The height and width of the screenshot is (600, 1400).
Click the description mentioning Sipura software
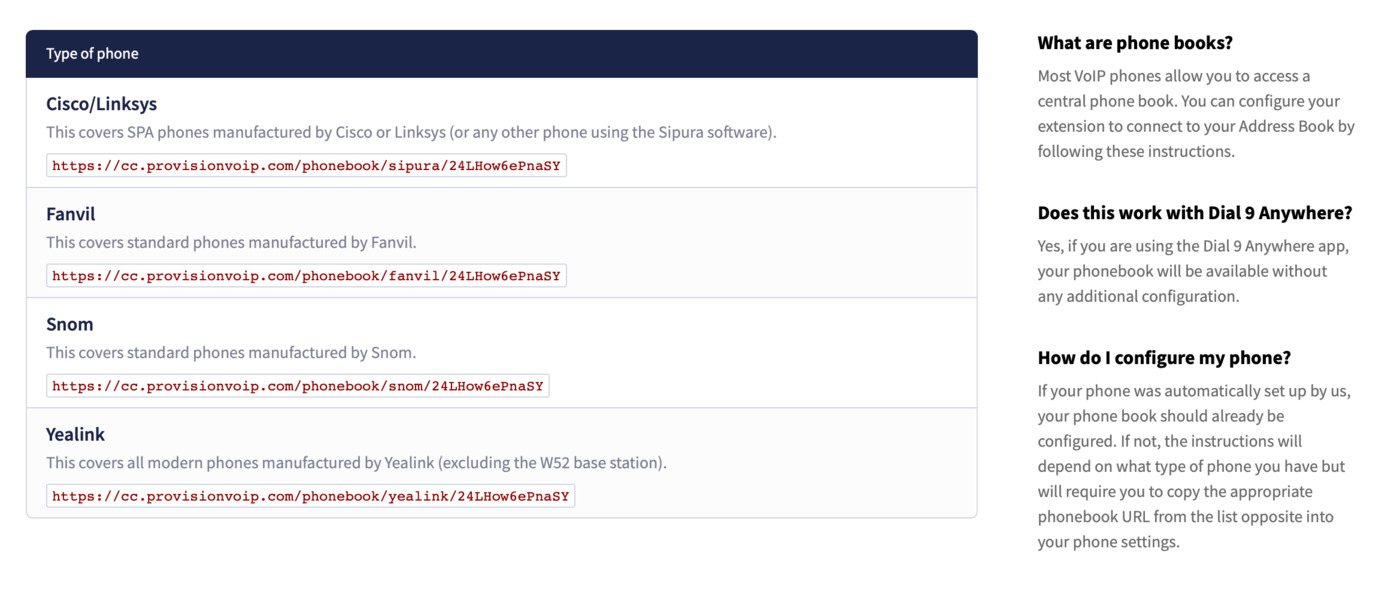(x=411, y=132)
